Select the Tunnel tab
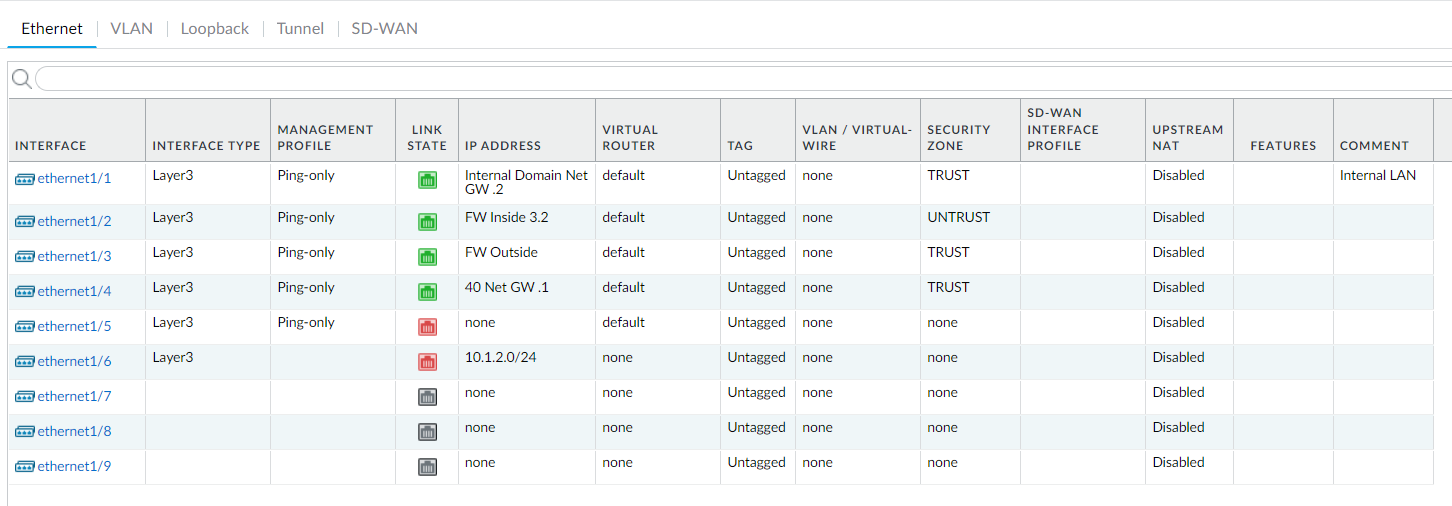 [x=300, y=28]
